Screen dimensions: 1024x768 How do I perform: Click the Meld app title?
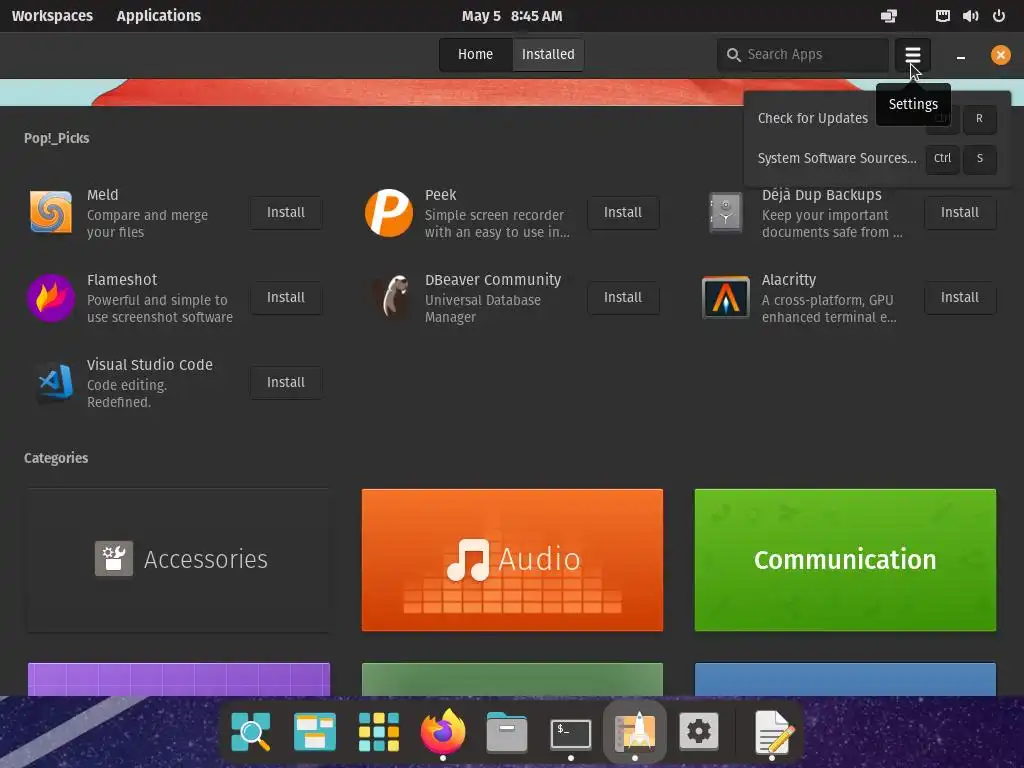click(x=103, y=195)
